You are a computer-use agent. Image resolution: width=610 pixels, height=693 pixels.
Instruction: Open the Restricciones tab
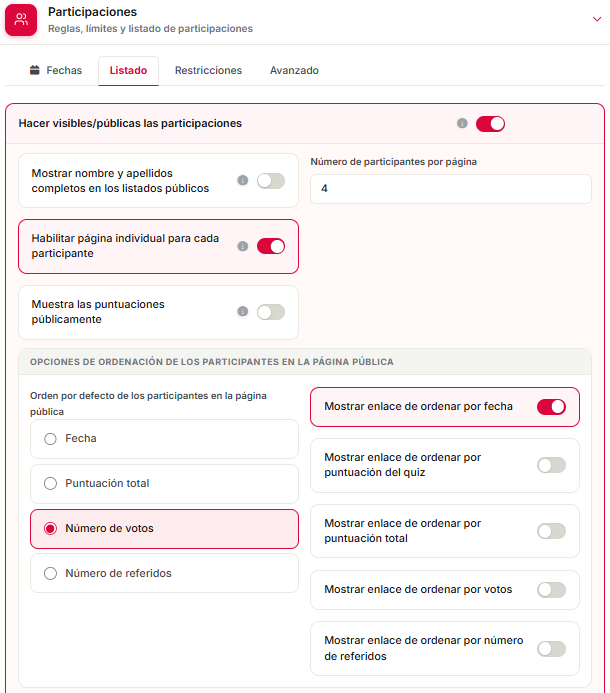click(x=208, y=70)
